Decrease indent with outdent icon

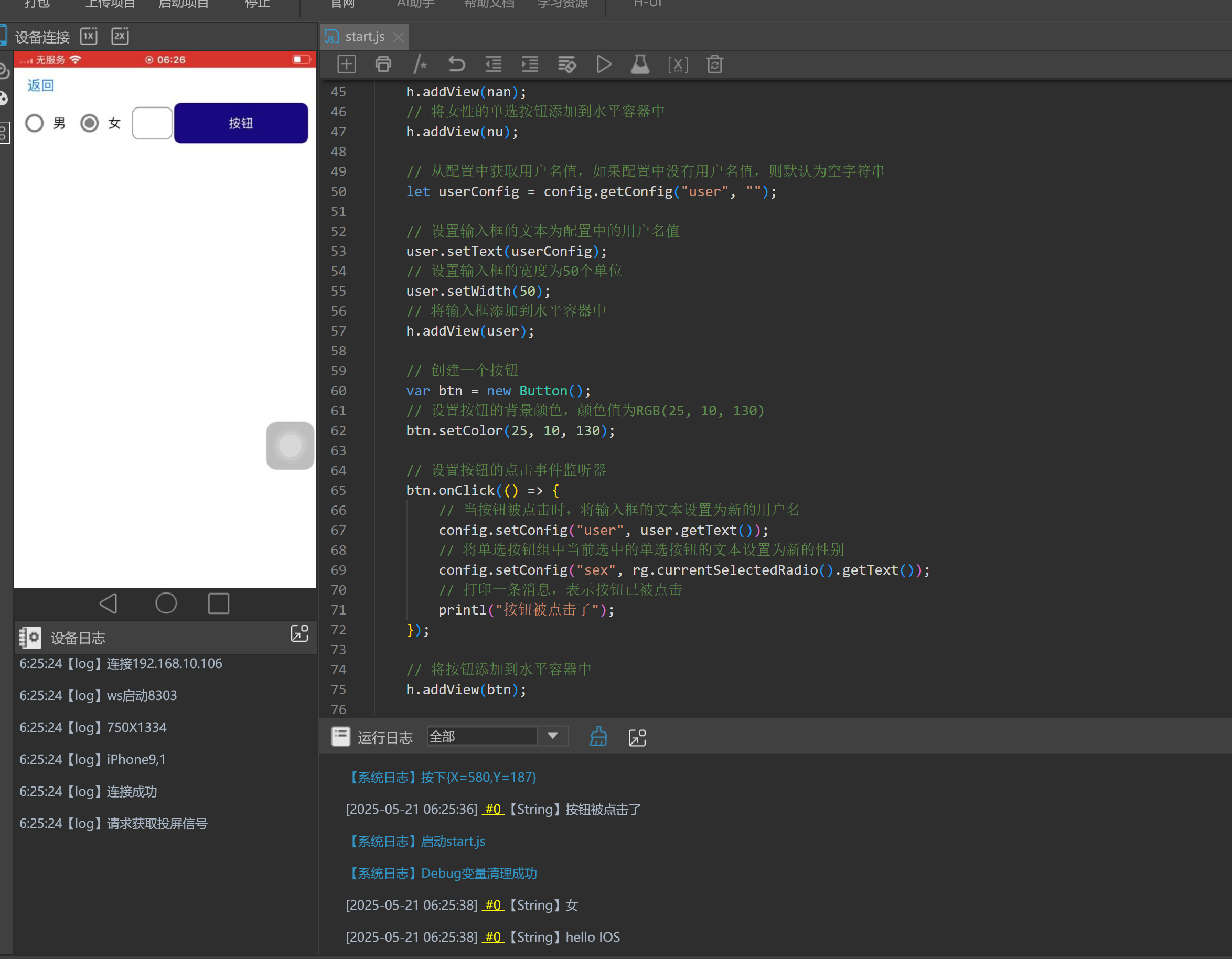[494, 64]
